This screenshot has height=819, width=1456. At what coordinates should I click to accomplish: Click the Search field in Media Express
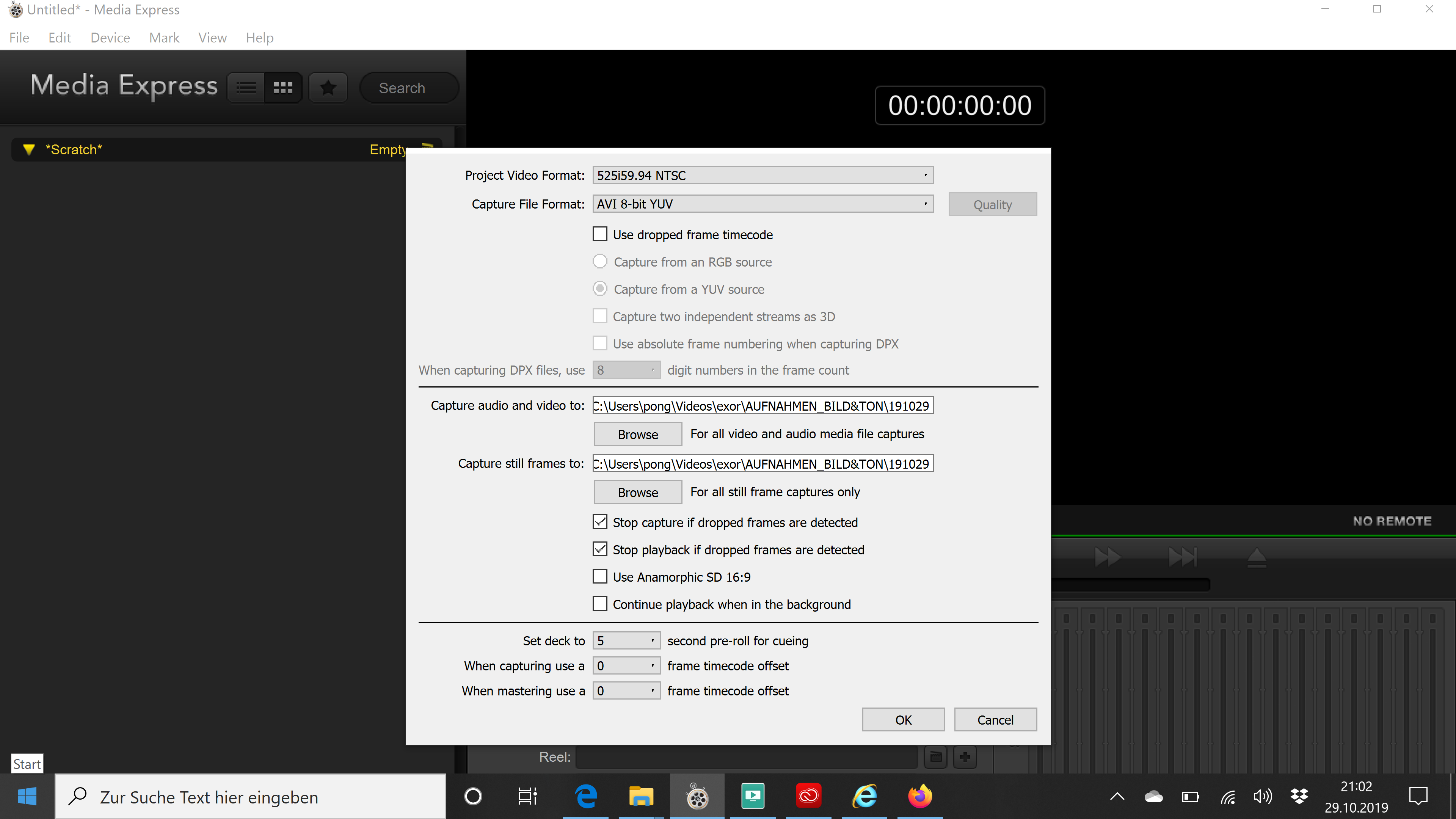(409, 88)
